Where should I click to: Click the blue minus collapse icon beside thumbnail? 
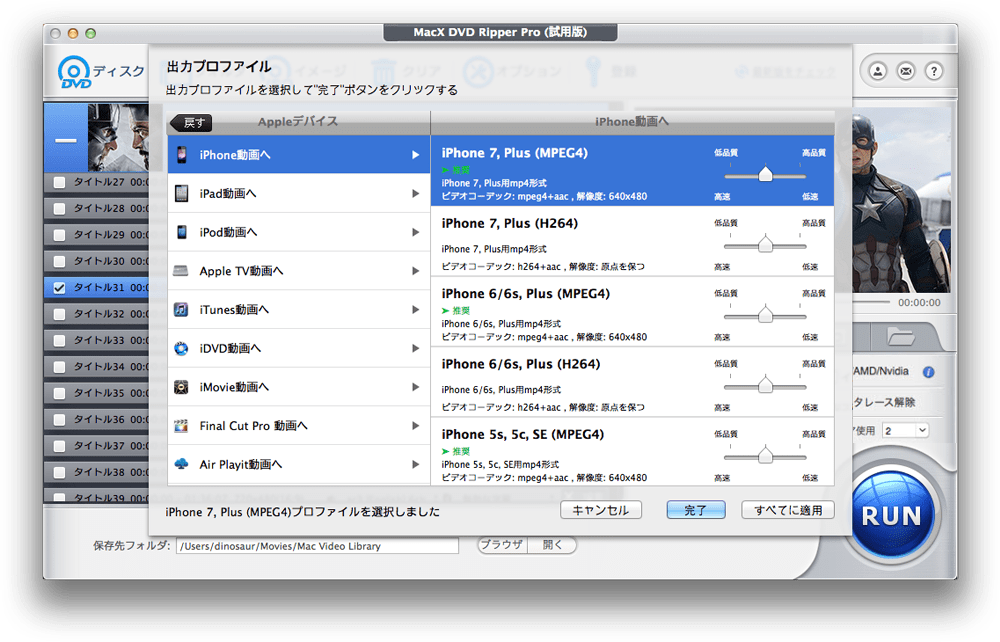coord(65,140)
